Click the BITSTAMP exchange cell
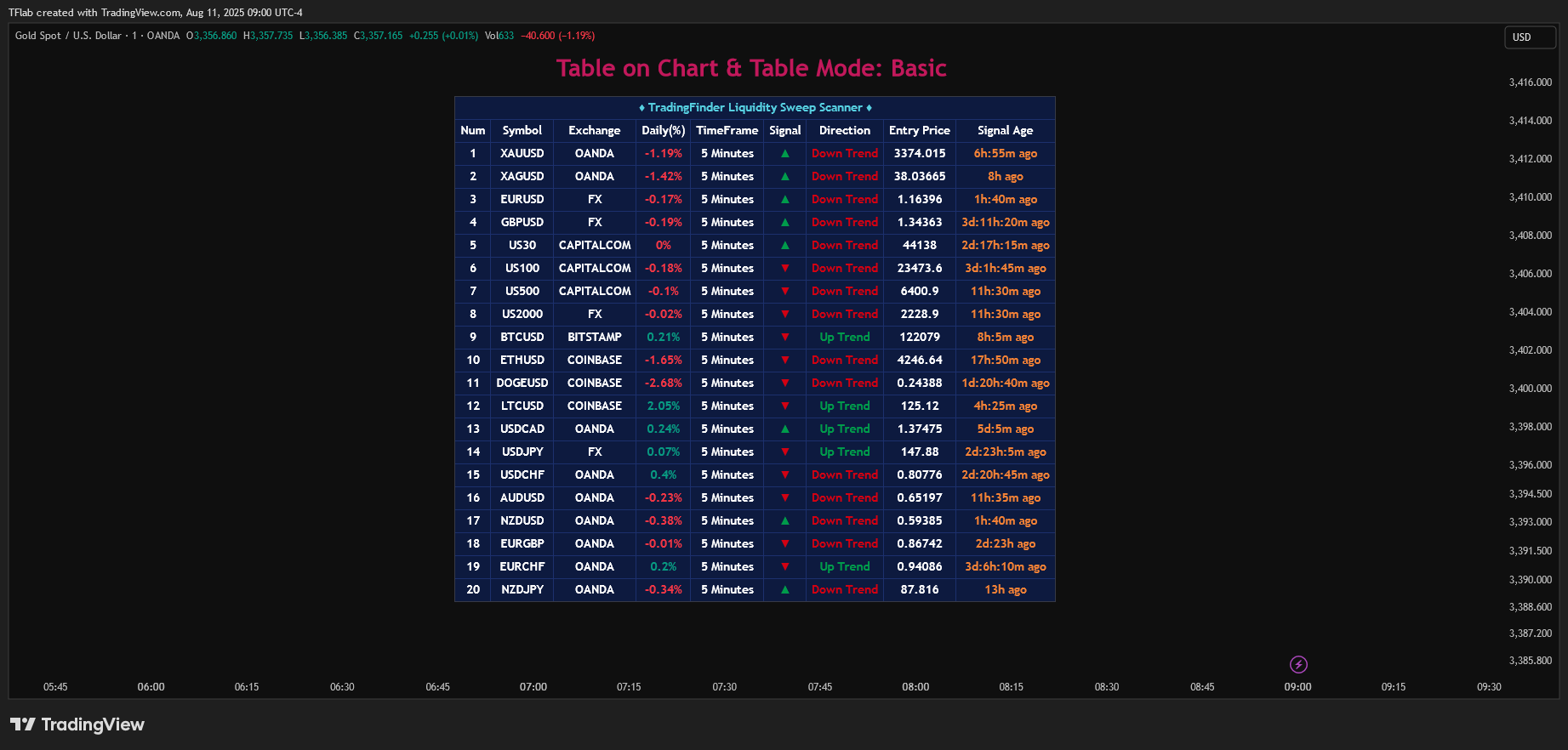Screen dimensions: 1568x750 [x=595, y=338]
